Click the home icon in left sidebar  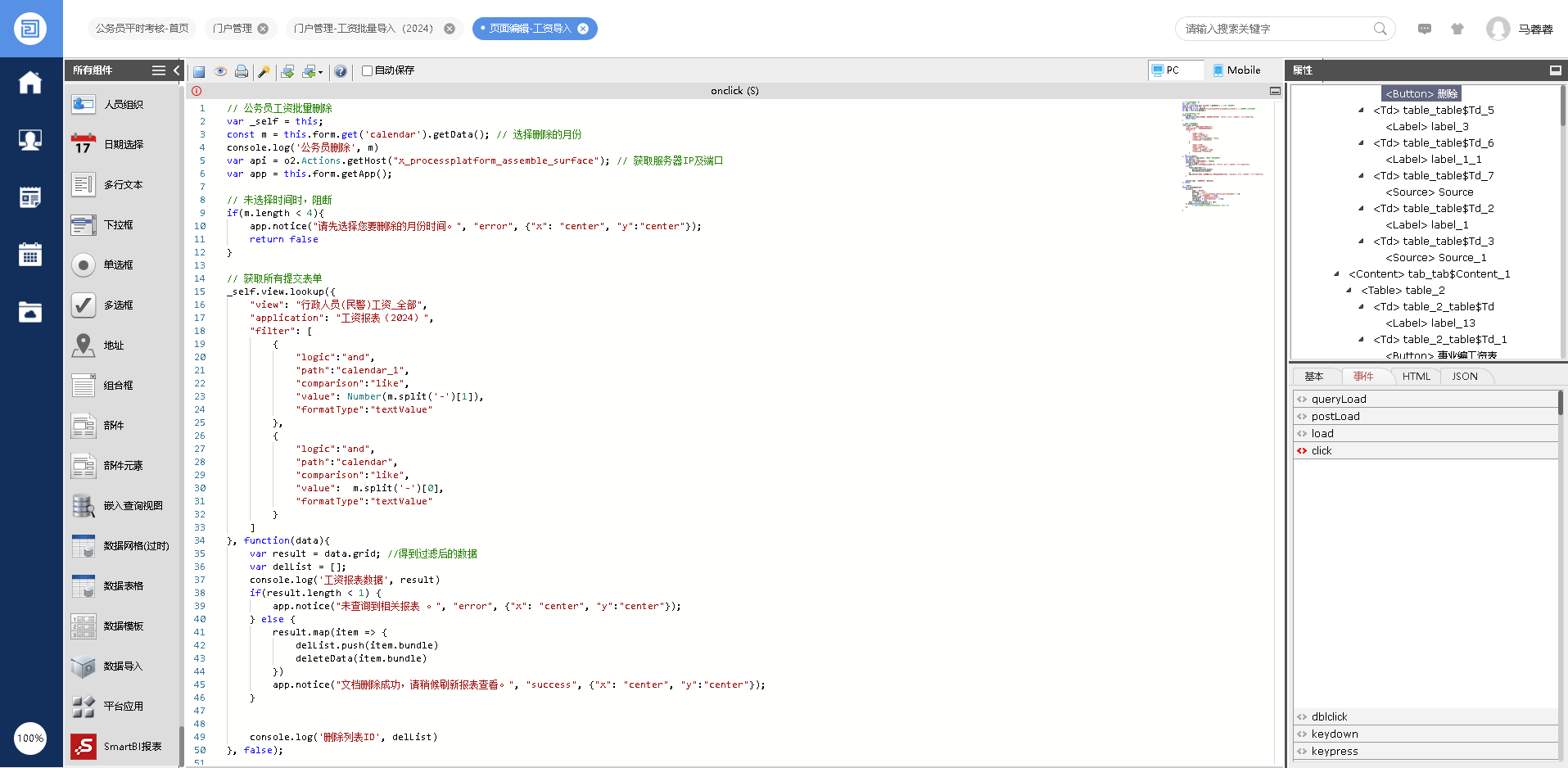coord(30,83)
